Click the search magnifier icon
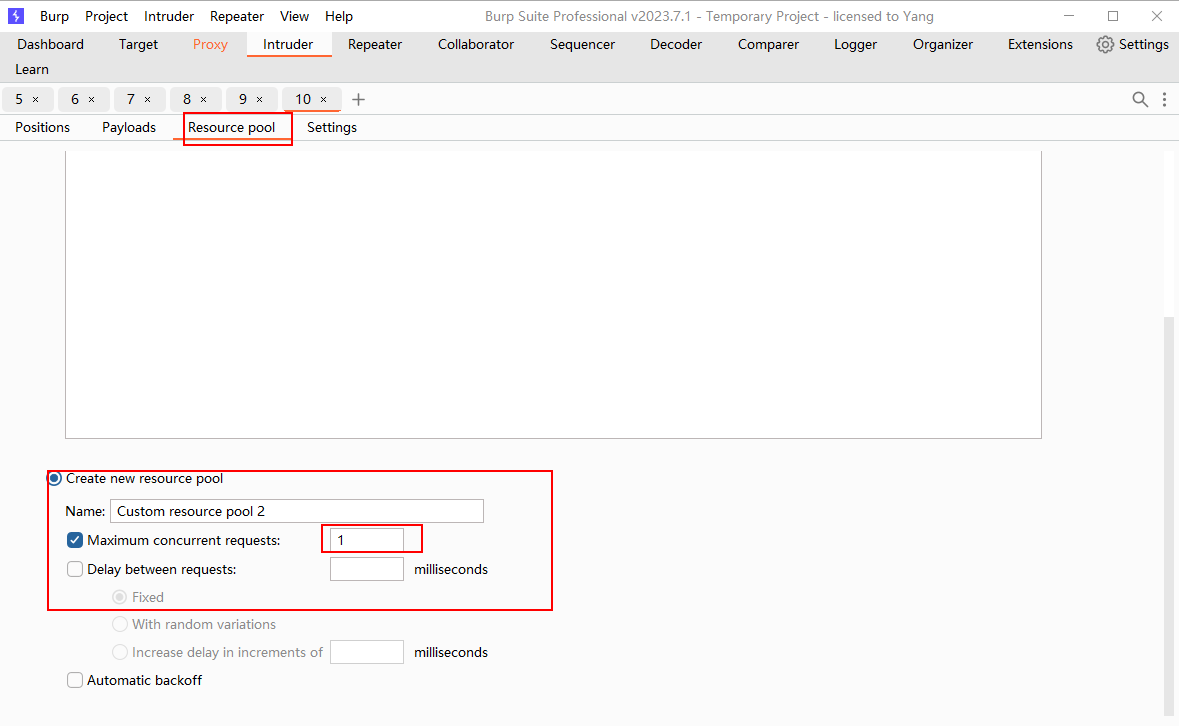Image resolution: width=1179 pixels, height=726 pixels. click(x=1139, y=99)
